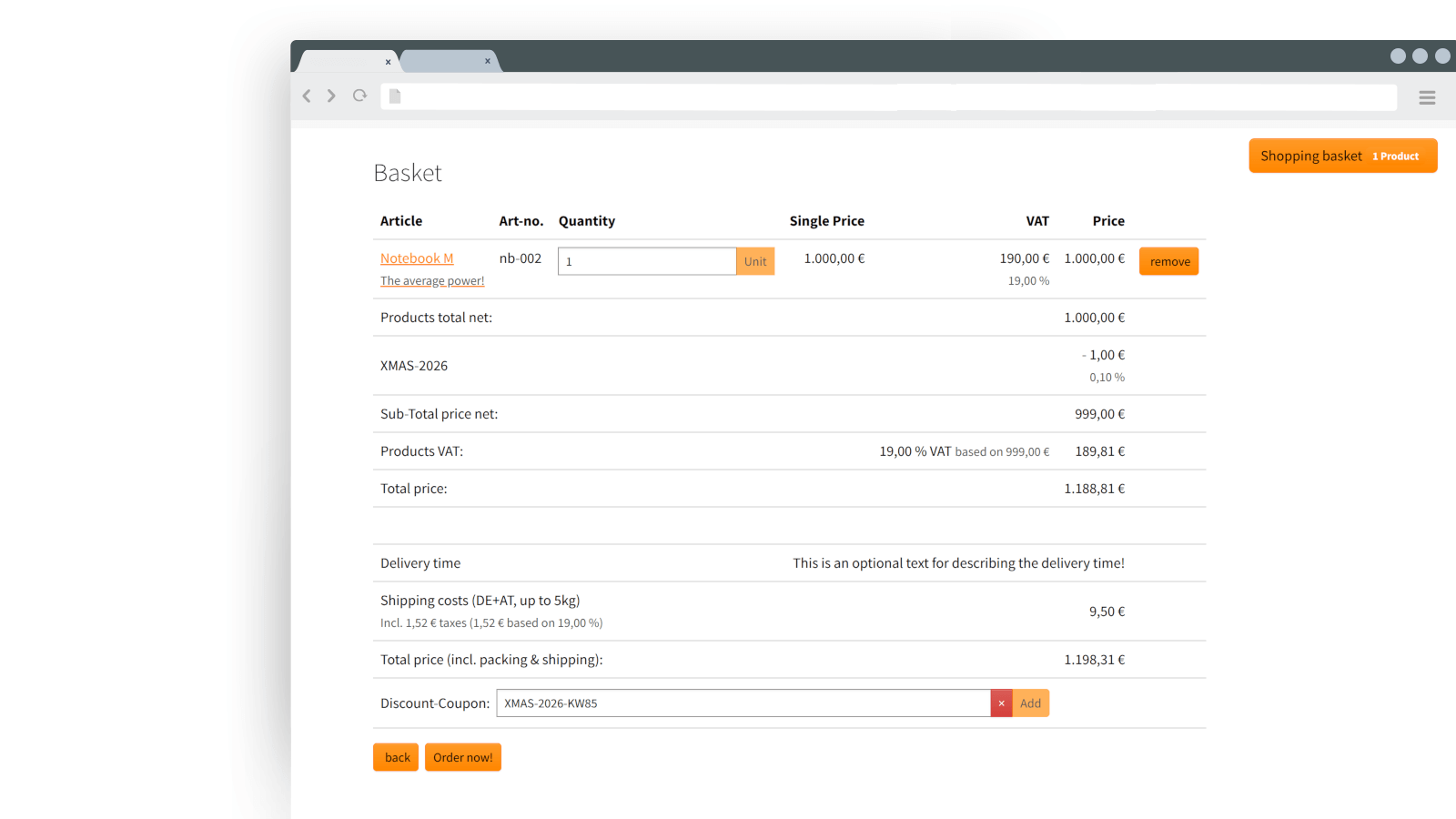Switch to the second browser tab
The height and width of the screenshot is (819, 1456).
coord(444,61)
